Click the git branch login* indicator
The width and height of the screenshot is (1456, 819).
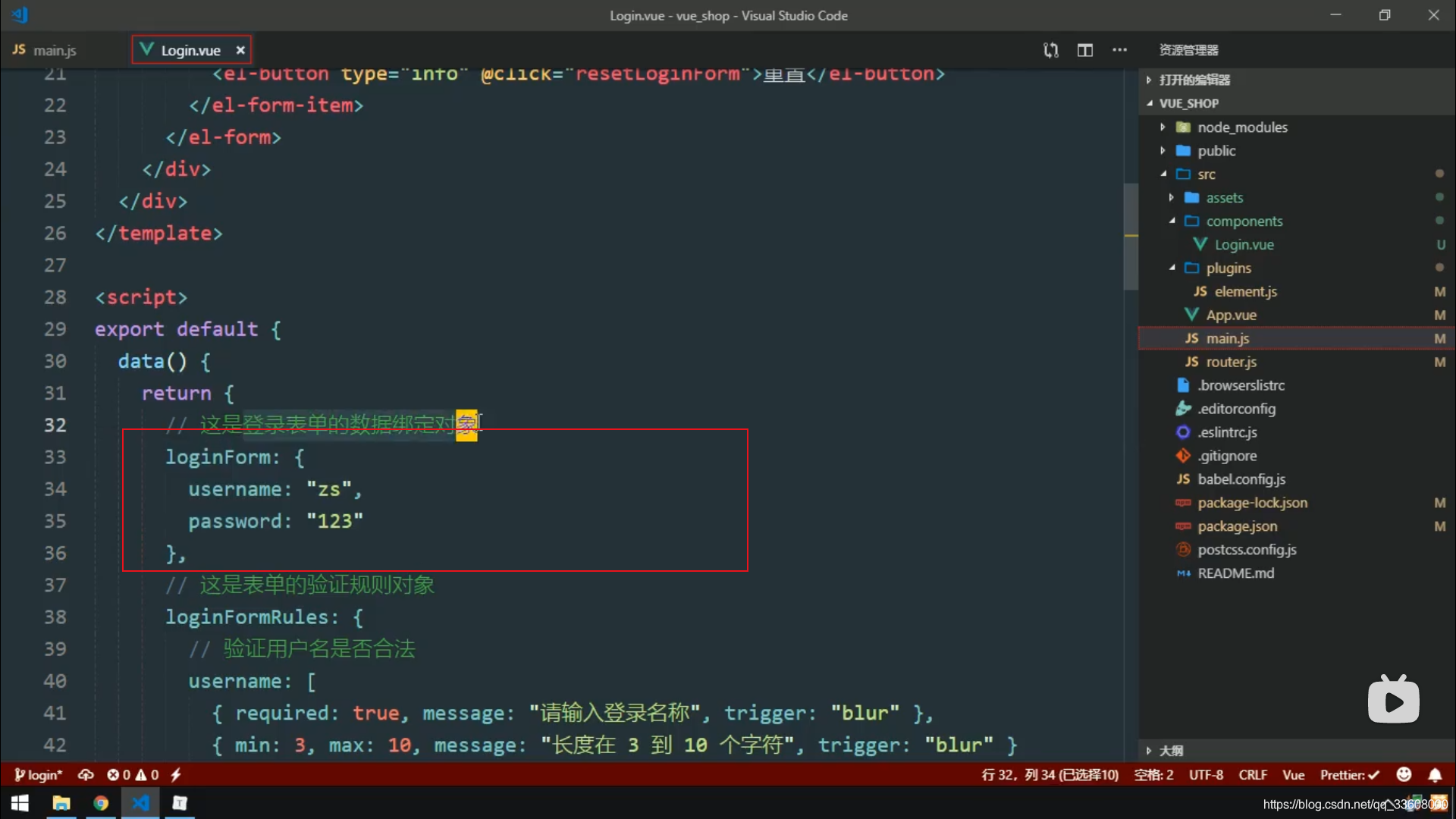click(38, 775)
